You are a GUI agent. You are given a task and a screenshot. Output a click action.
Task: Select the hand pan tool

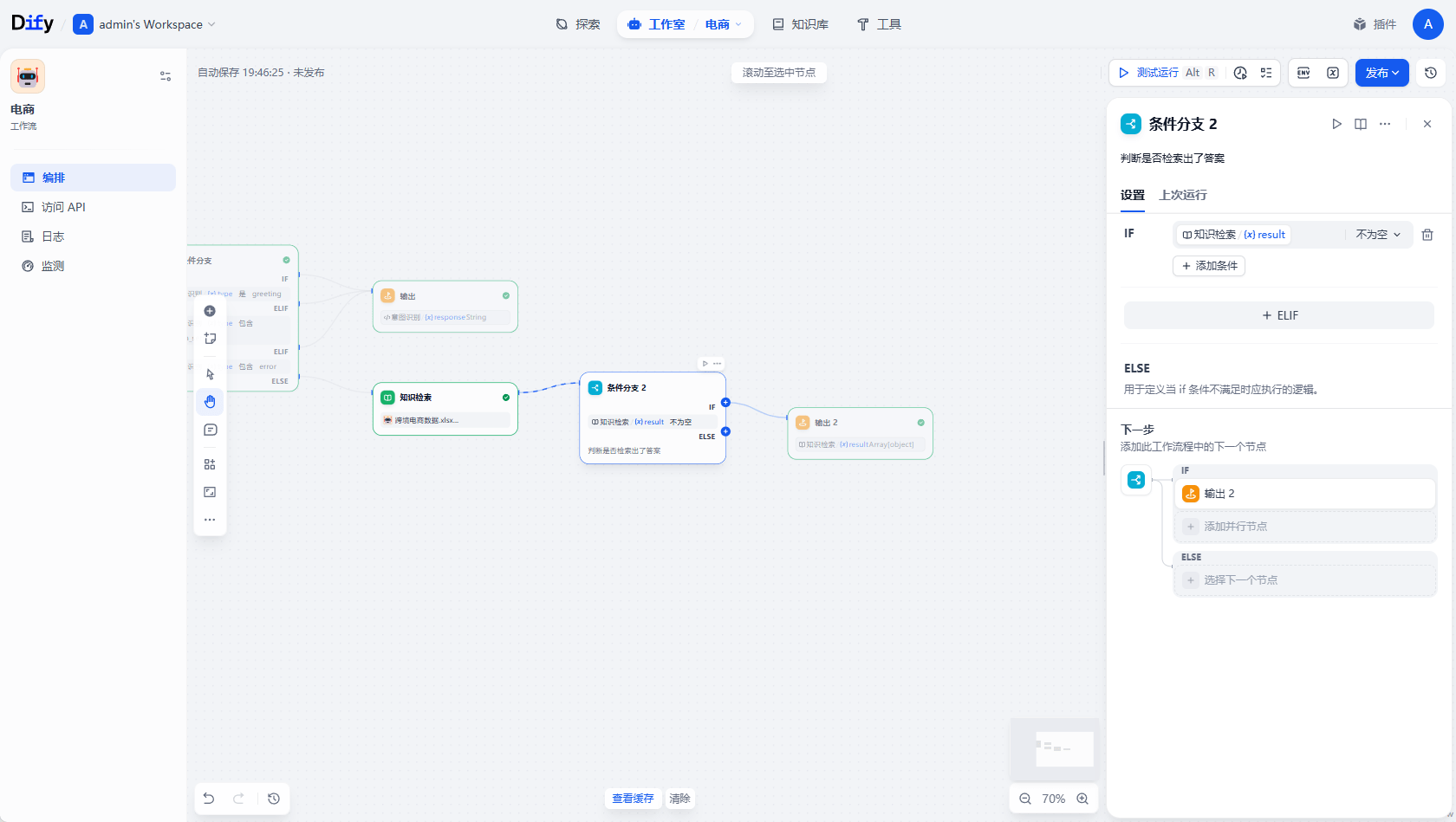[210, 401]
